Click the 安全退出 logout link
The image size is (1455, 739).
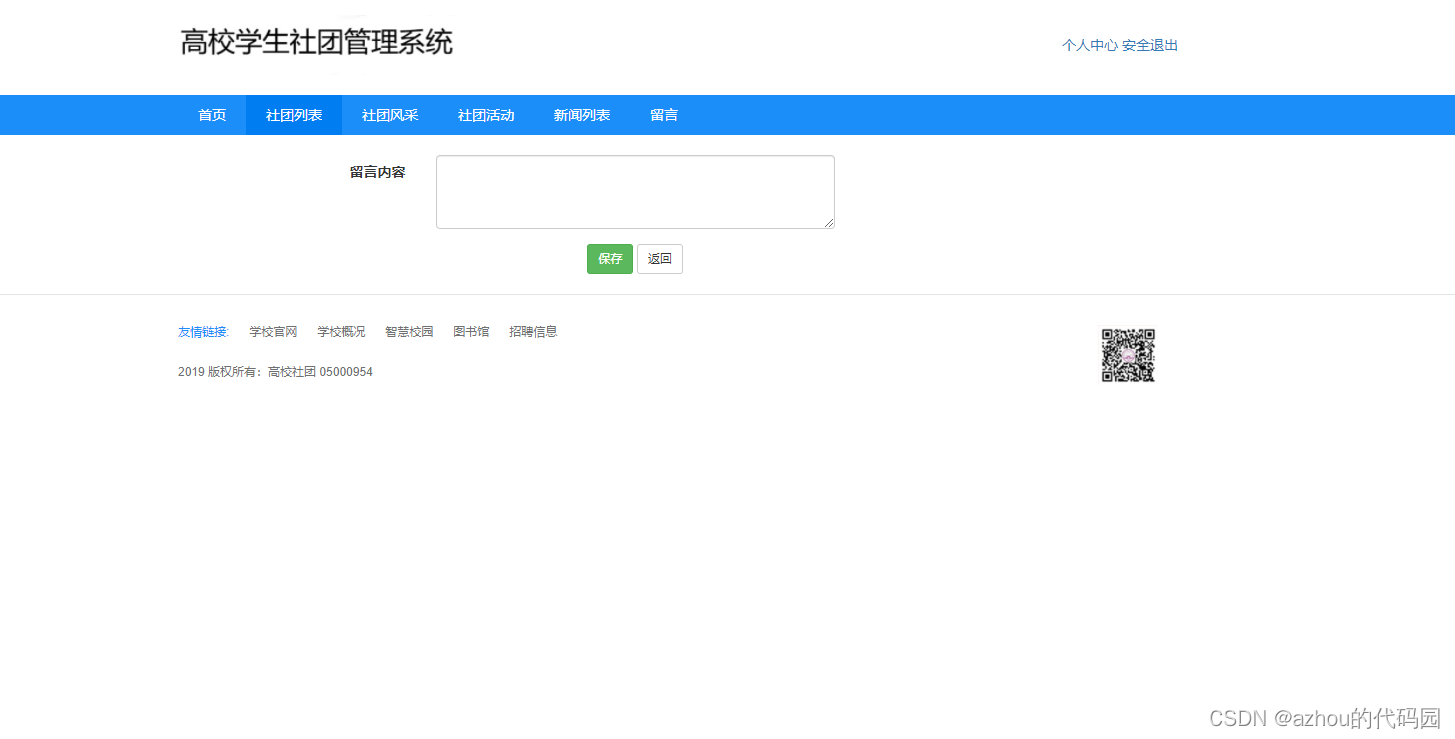[x=1150, y=45]
